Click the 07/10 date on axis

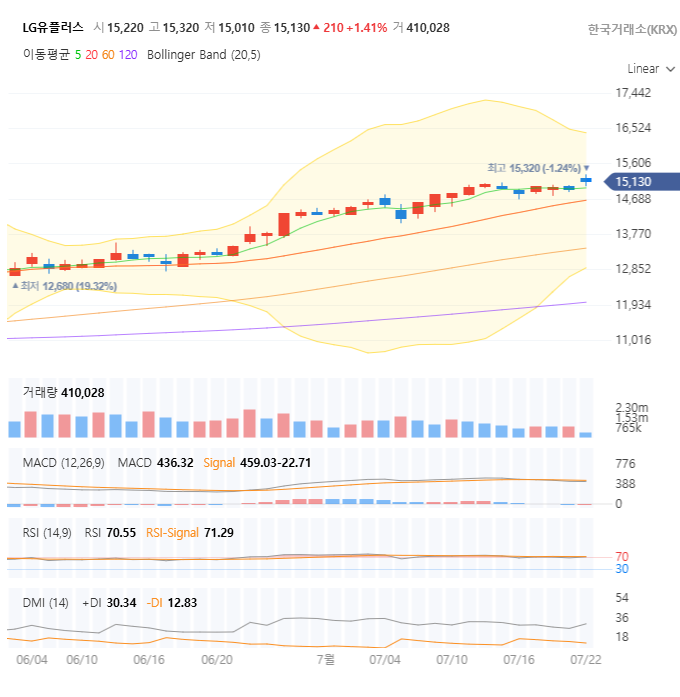pos(452,660)
